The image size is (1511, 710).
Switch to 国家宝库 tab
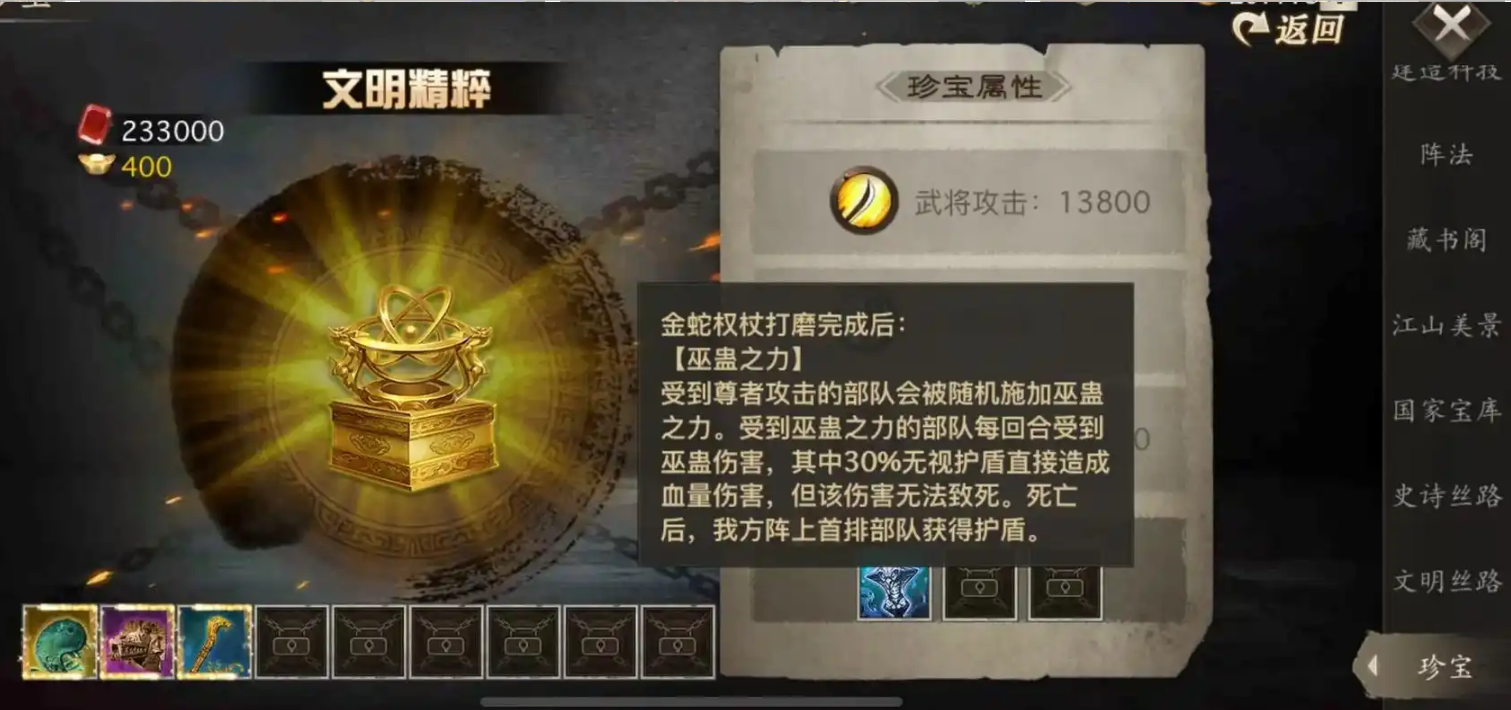tap(1447, 411)
